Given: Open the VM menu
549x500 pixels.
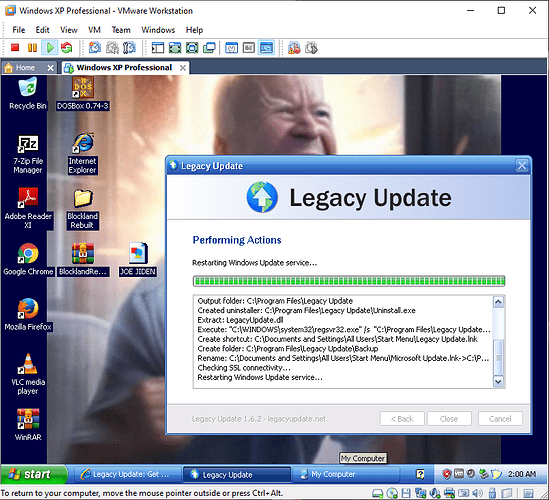Looking at the screenshot, I should click(x=94, y=30).
